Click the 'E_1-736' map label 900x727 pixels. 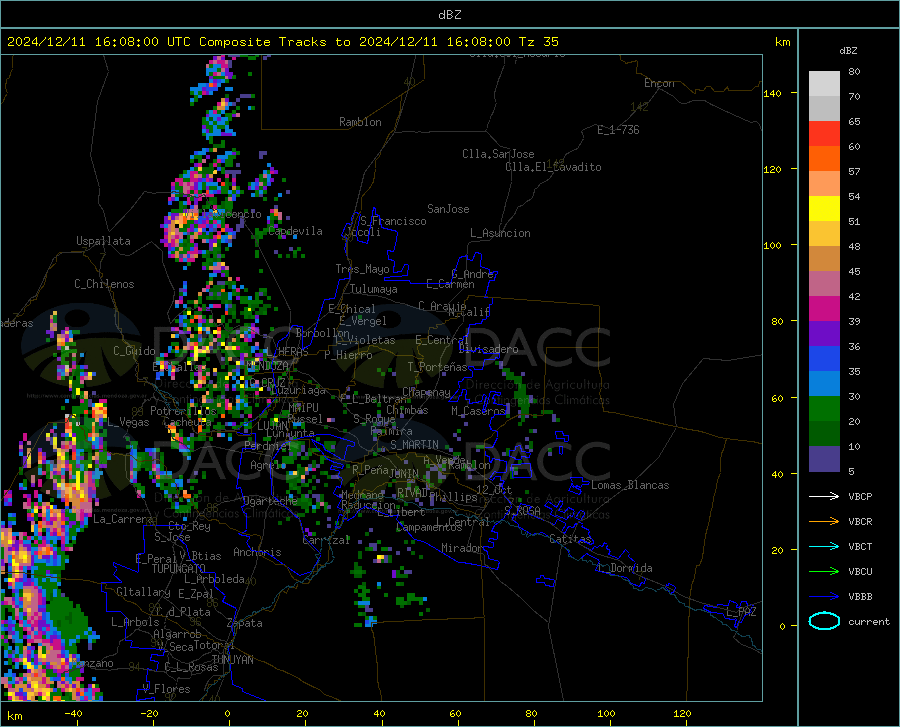click(618, 130)
